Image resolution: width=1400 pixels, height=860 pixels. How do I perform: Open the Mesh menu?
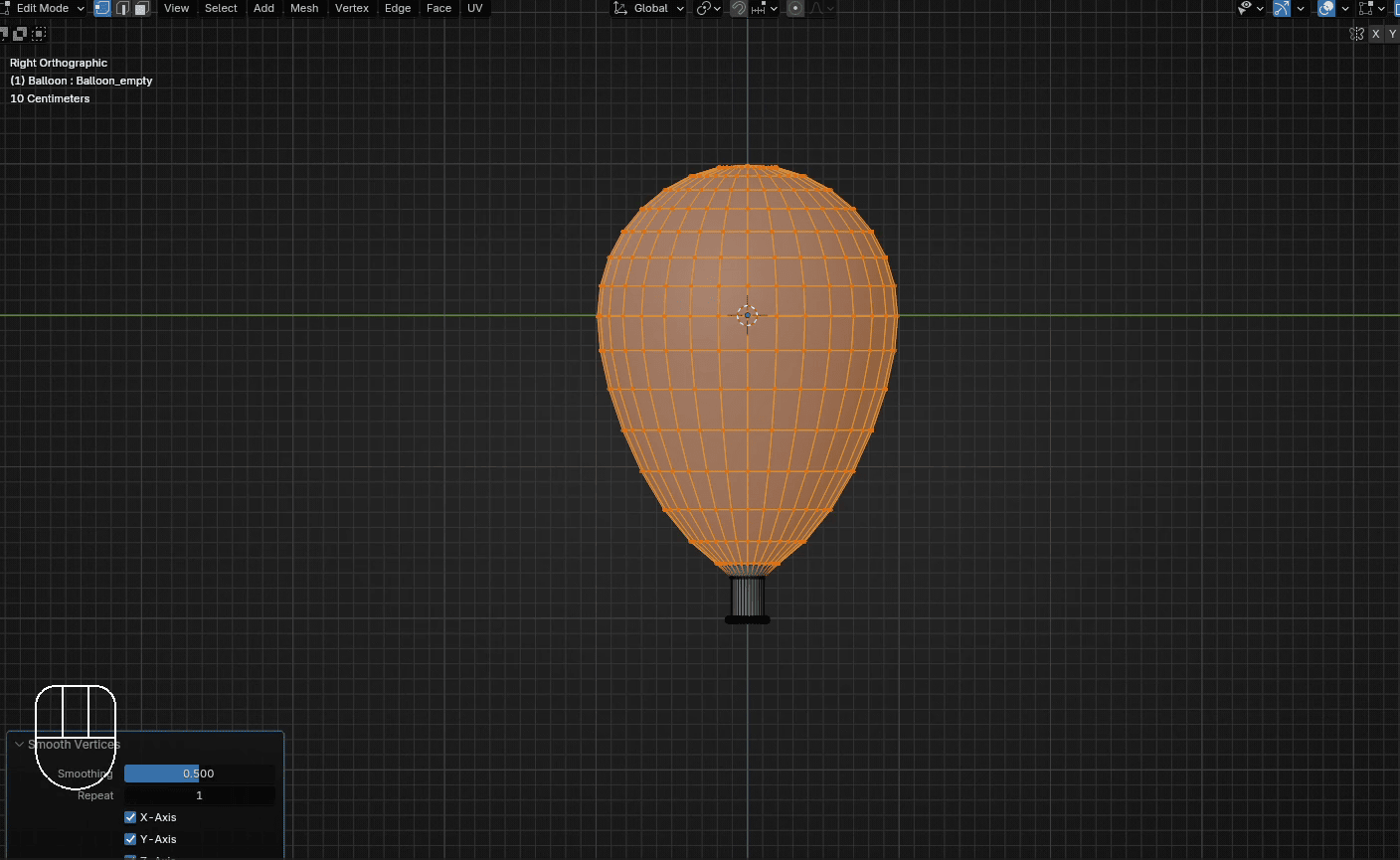(304, 8)
